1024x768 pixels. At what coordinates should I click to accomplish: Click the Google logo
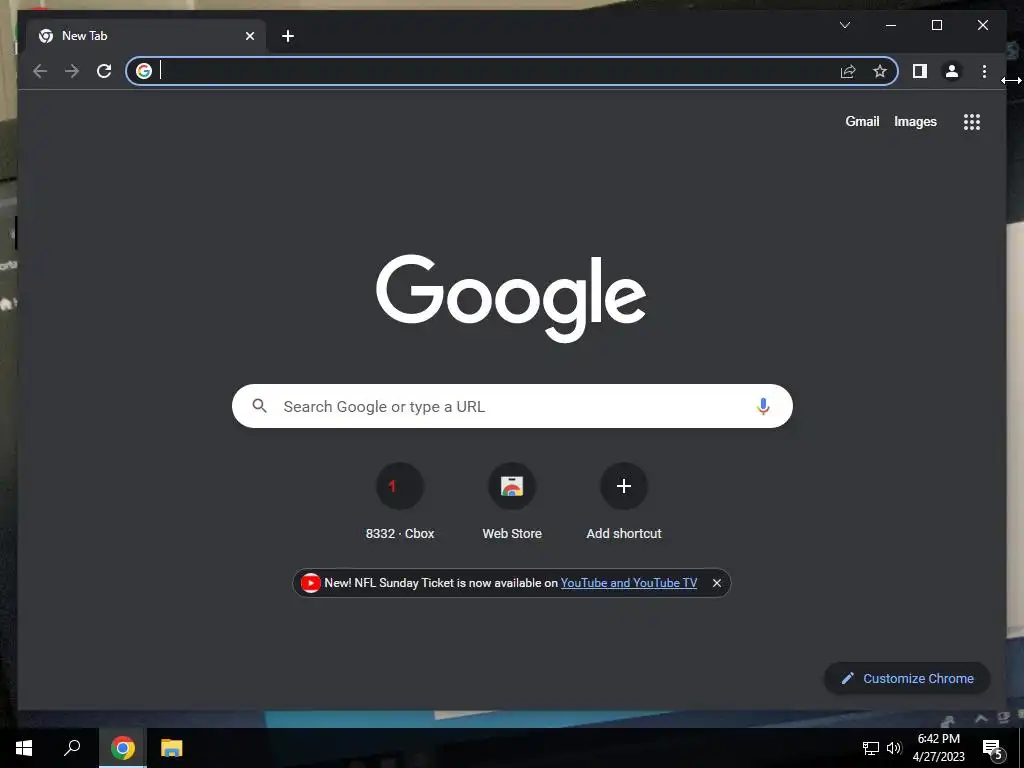[x=511, y=297]
